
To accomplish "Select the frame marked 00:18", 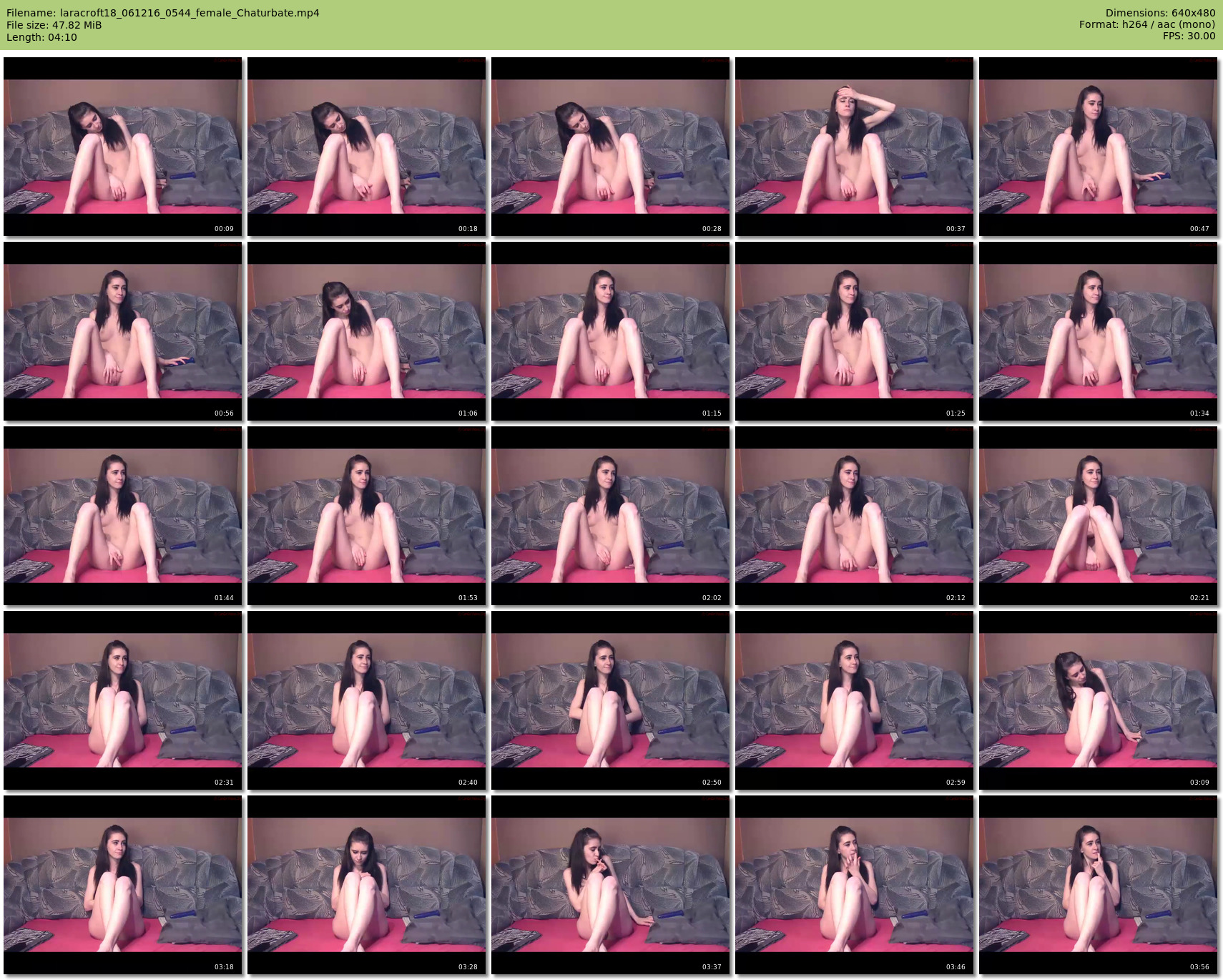I will click(x=366, y=147).
